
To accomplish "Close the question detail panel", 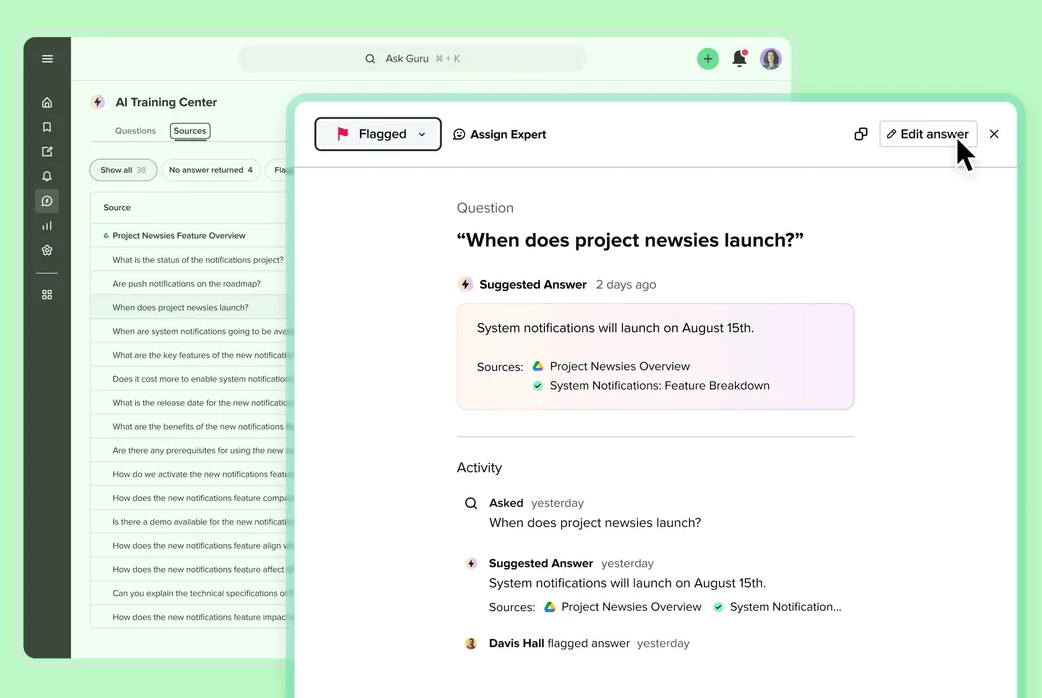I will (994, 134).
